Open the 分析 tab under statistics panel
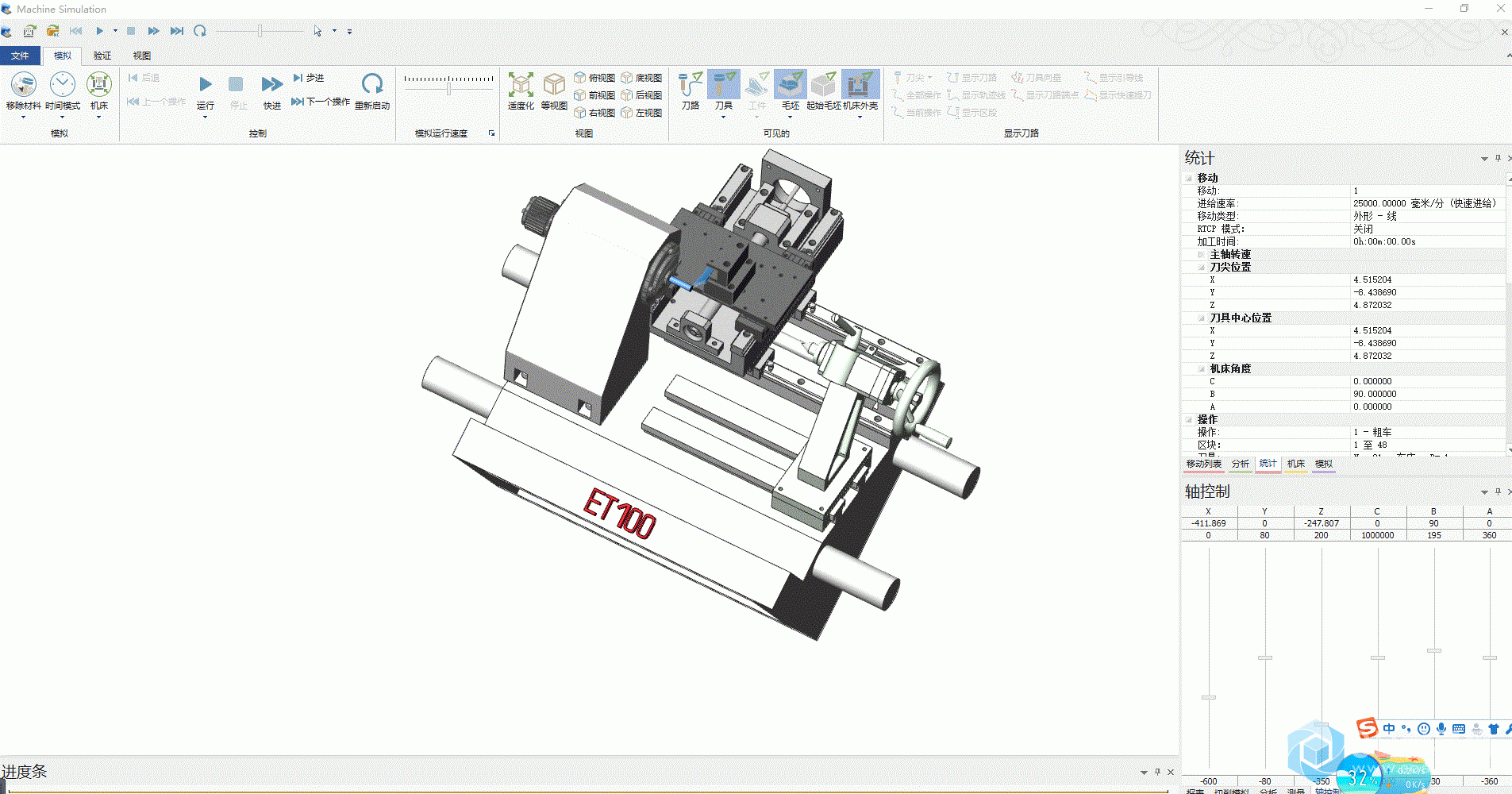 tap(1241, 464)
